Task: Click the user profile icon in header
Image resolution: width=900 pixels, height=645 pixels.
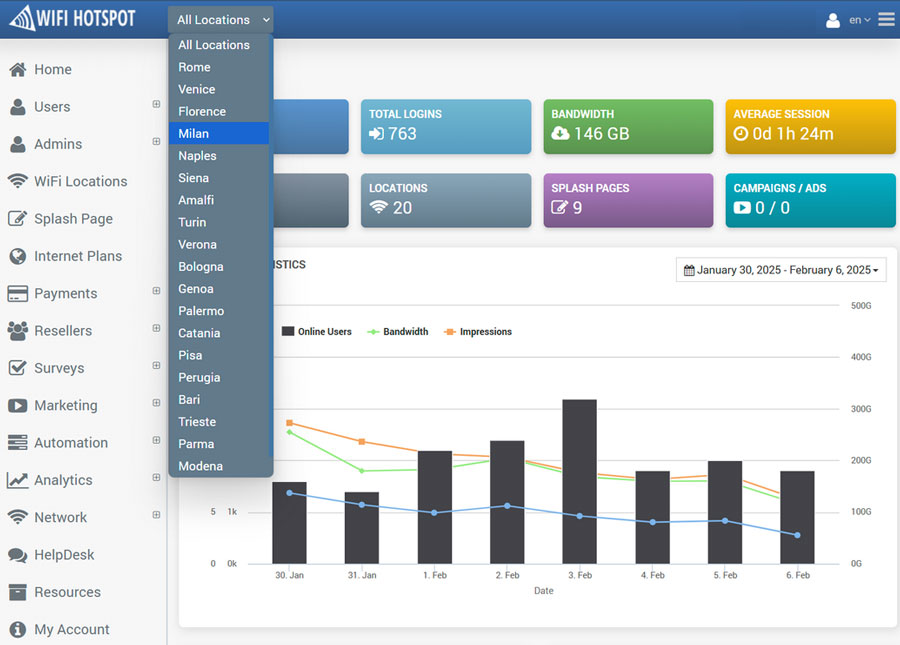Action: [833, 20]
